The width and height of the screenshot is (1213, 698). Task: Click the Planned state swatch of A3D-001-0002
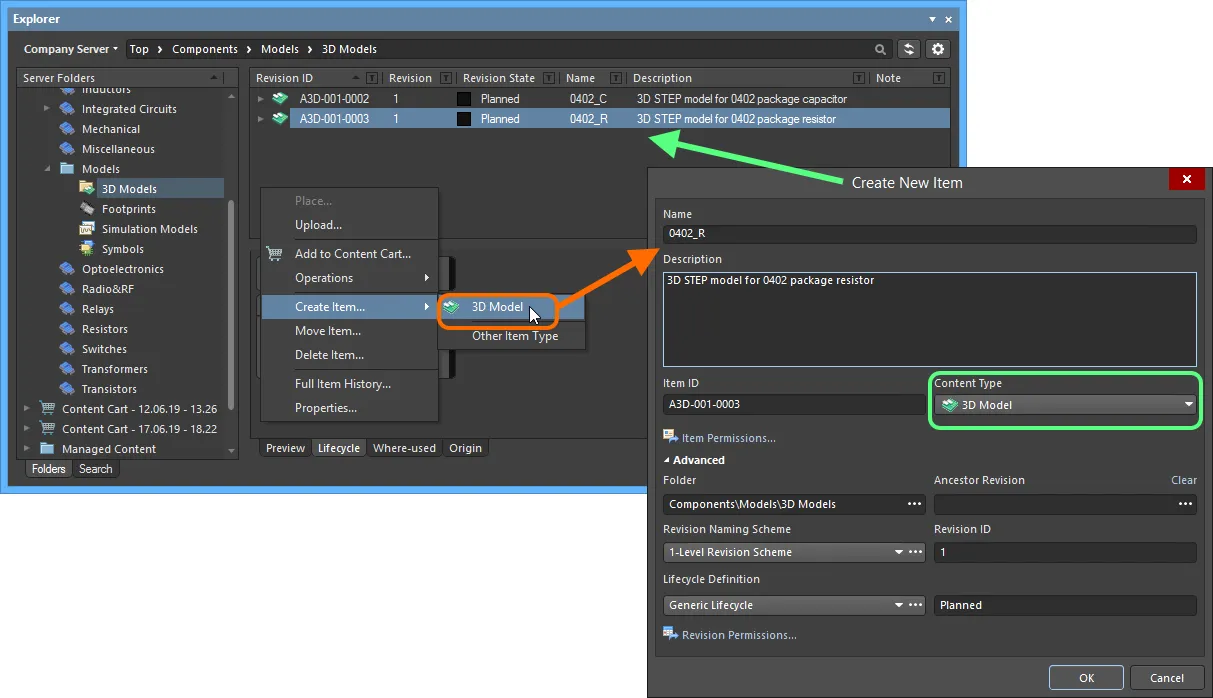pos(464,99)
